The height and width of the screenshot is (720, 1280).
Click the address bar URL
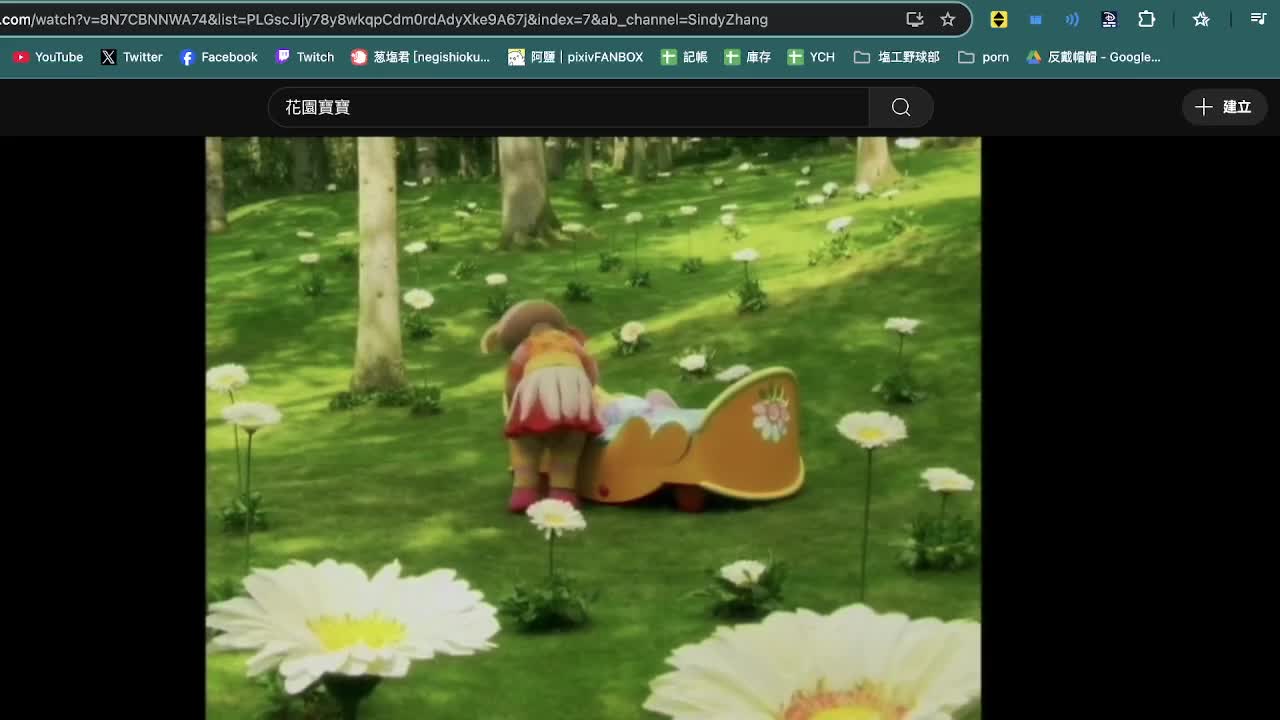point(384,19)
